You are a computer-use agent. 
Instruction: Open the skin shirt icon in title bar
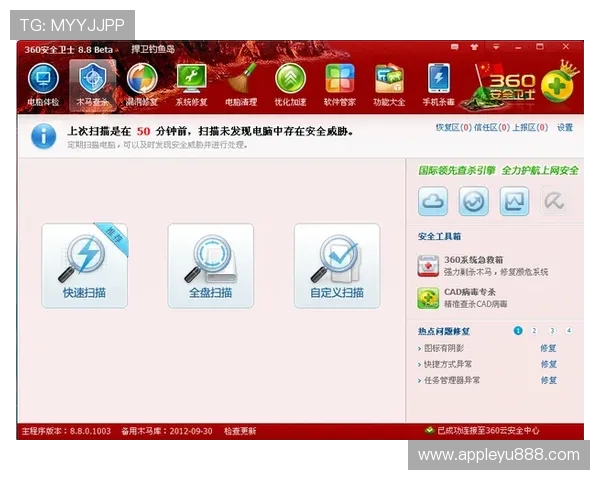(474, 47)
